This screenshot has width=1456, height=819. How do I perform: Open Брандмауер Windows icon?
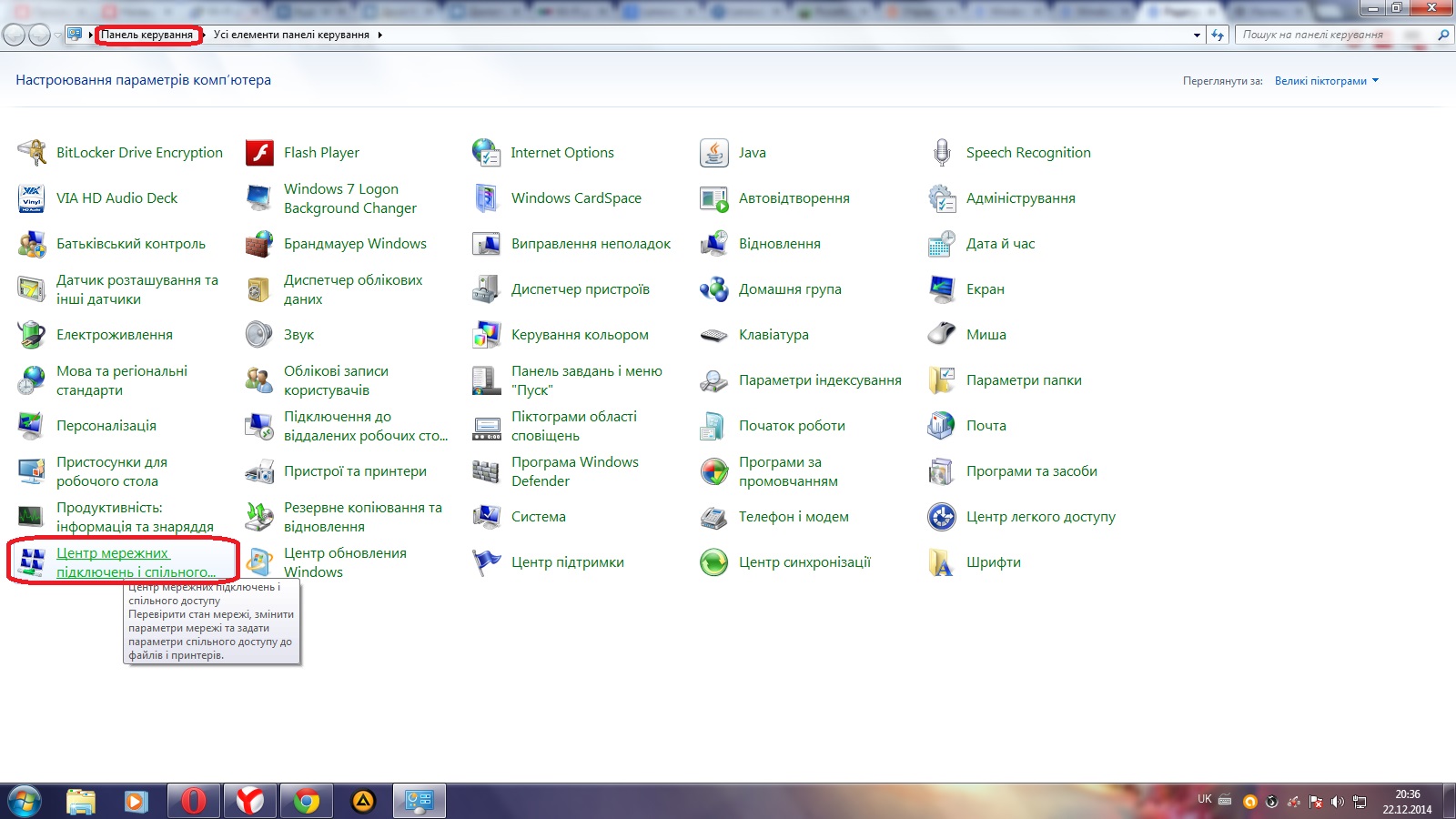(259, 244)
